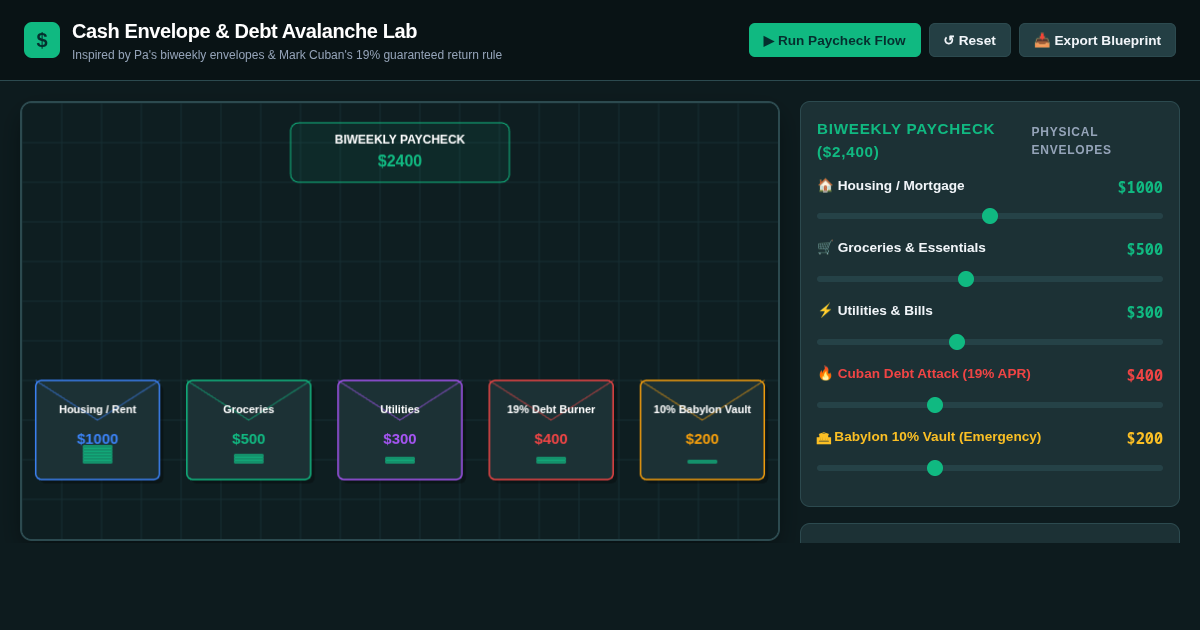Adjust the Utilities & Bills slider
Viewport: 1200px width, 630px height.
pyautogui.click(x=990, y=342)
